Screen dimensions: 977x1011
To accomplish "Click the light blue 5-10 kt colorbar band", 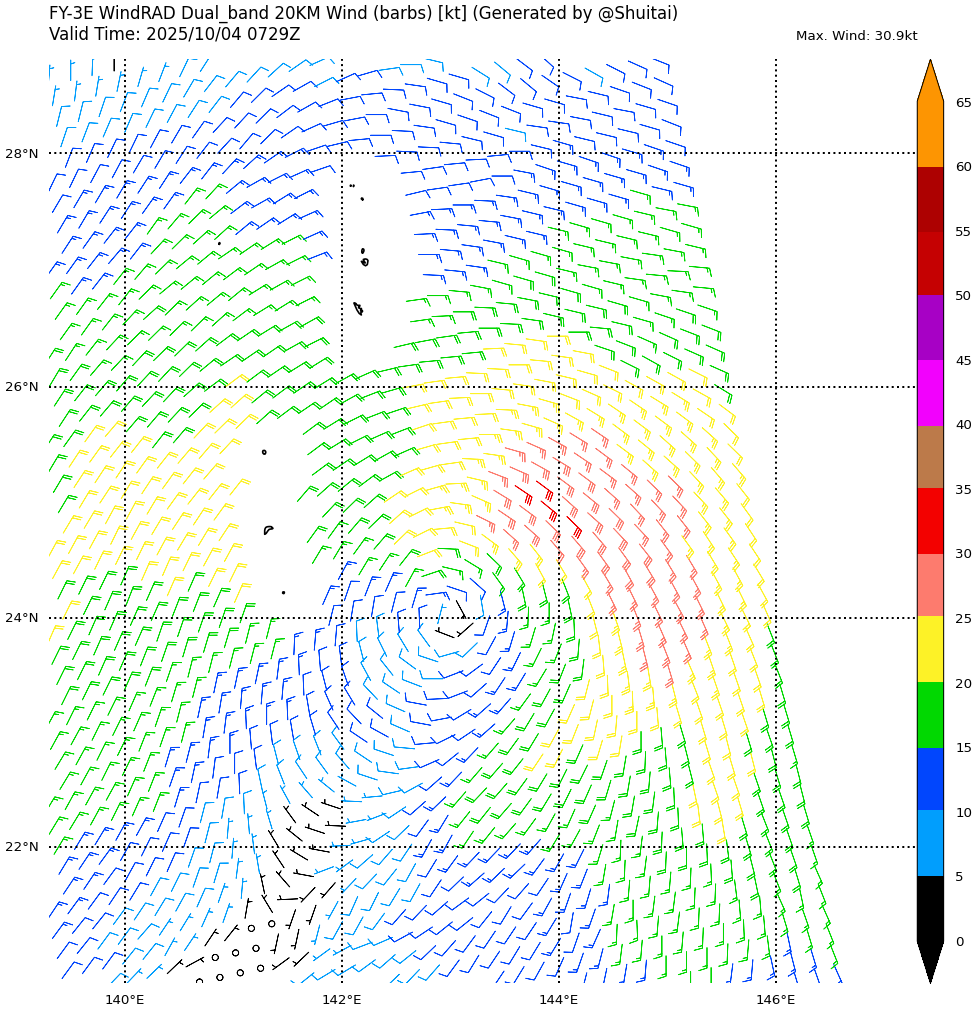I will coord(930,843).
